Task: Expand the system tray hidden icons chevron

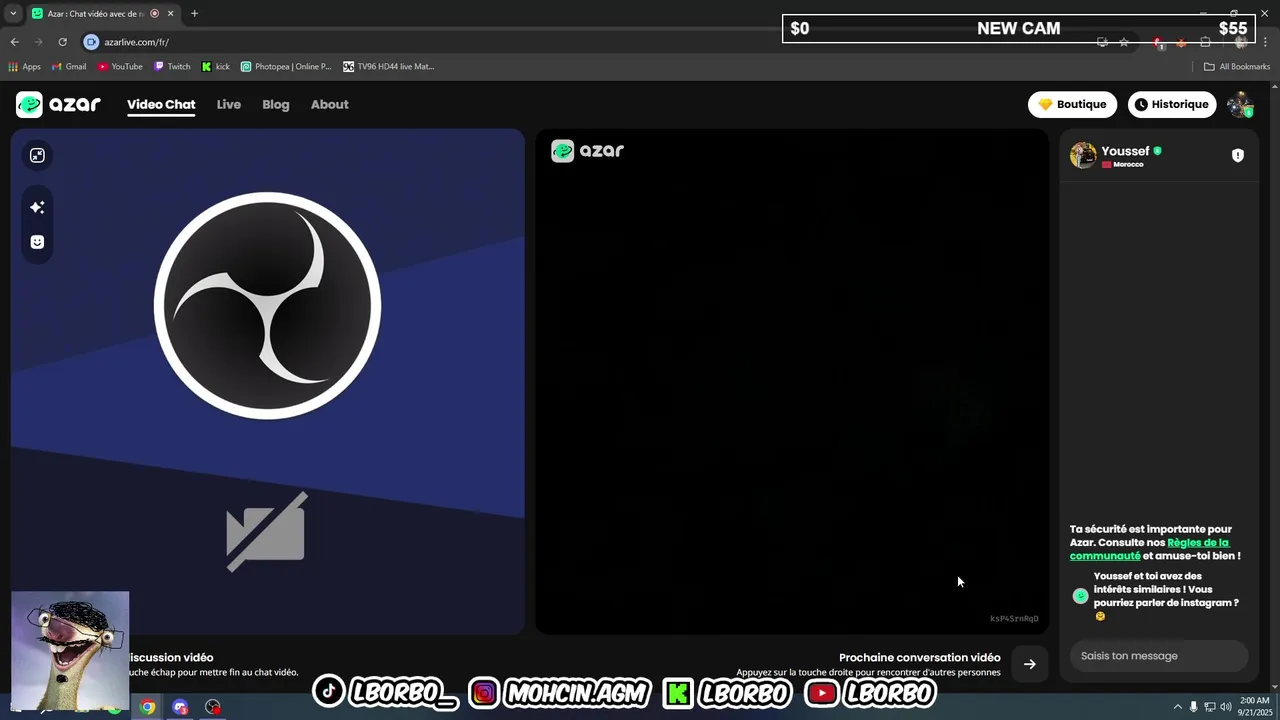Action: click(1177, 707)
